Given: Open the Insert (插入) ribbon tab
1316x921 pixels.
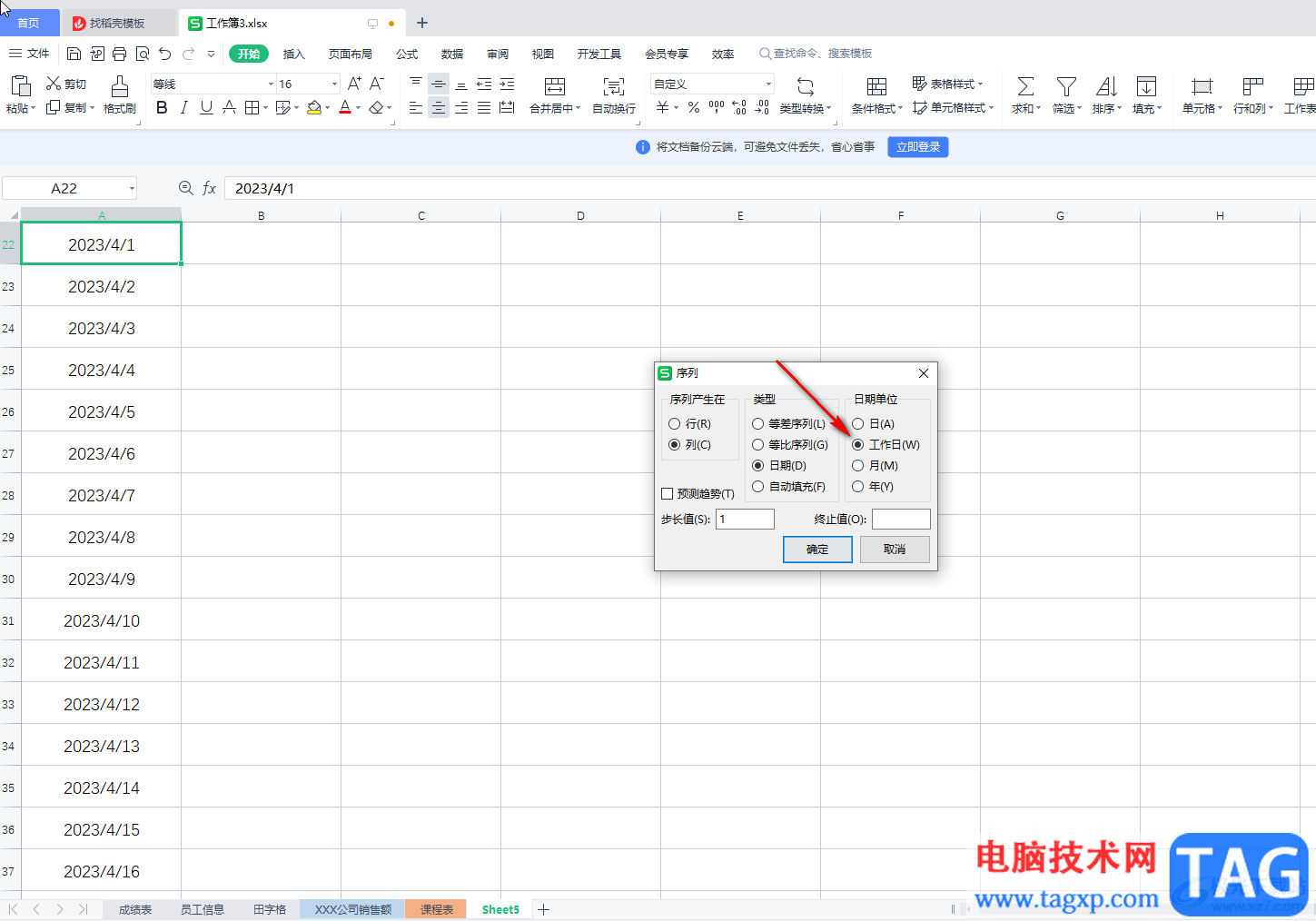Looking at the screenshot, I should 293,54.
